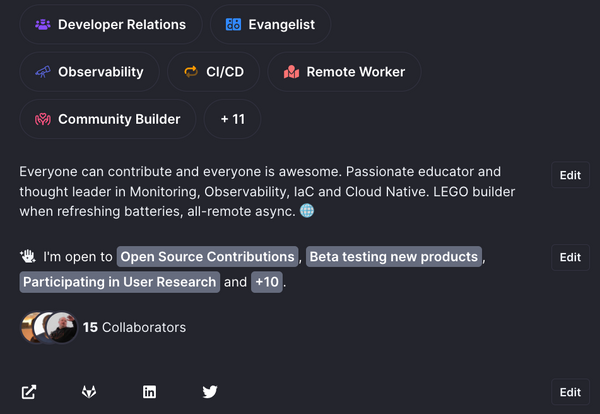The height and width of the screenshot is (414, 600).
Task: Expand the +10 more open-to items
Action: point(267,282)
